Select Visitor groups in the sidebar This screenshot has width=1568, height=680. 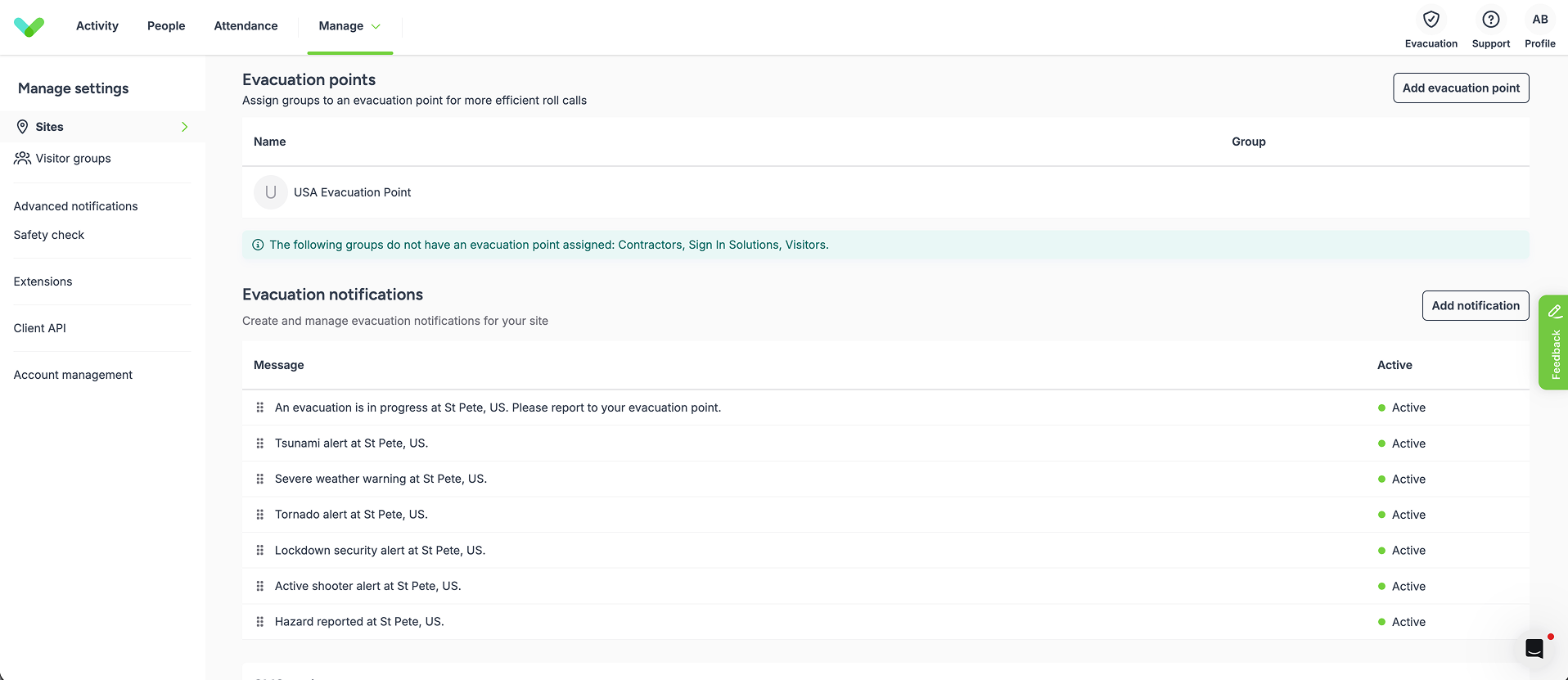(73, 159)
